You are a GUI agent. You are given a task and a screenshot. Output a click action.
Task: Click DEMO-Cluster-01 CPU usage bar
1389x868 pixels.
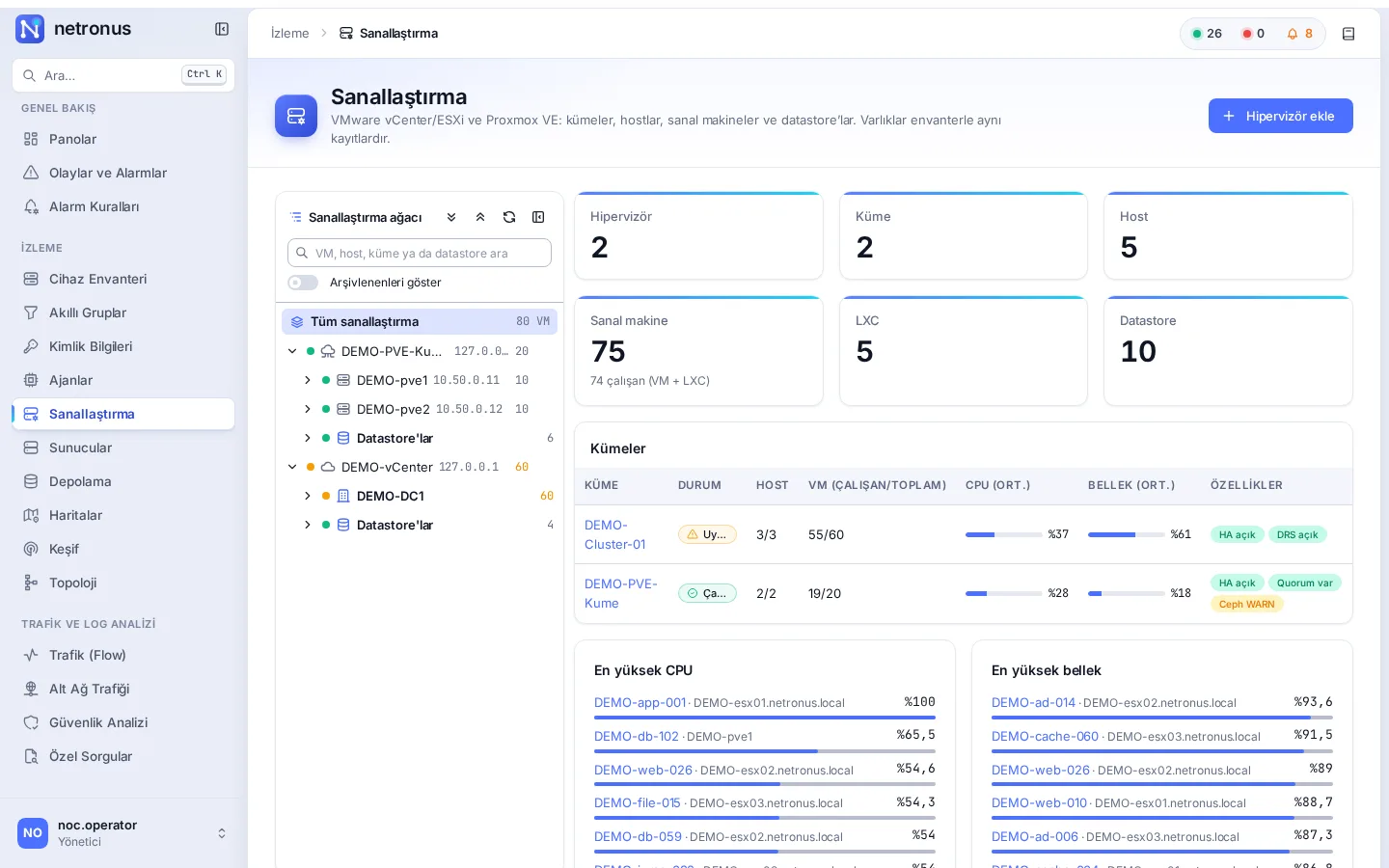coord(1004,534)
